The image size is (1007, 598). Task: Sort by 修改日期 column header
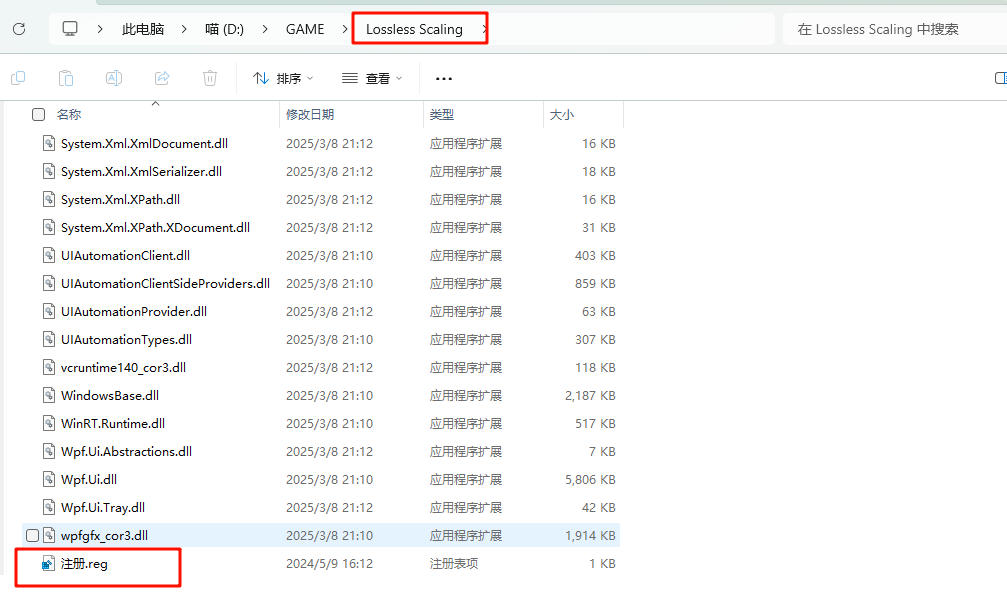click(310, 114)
